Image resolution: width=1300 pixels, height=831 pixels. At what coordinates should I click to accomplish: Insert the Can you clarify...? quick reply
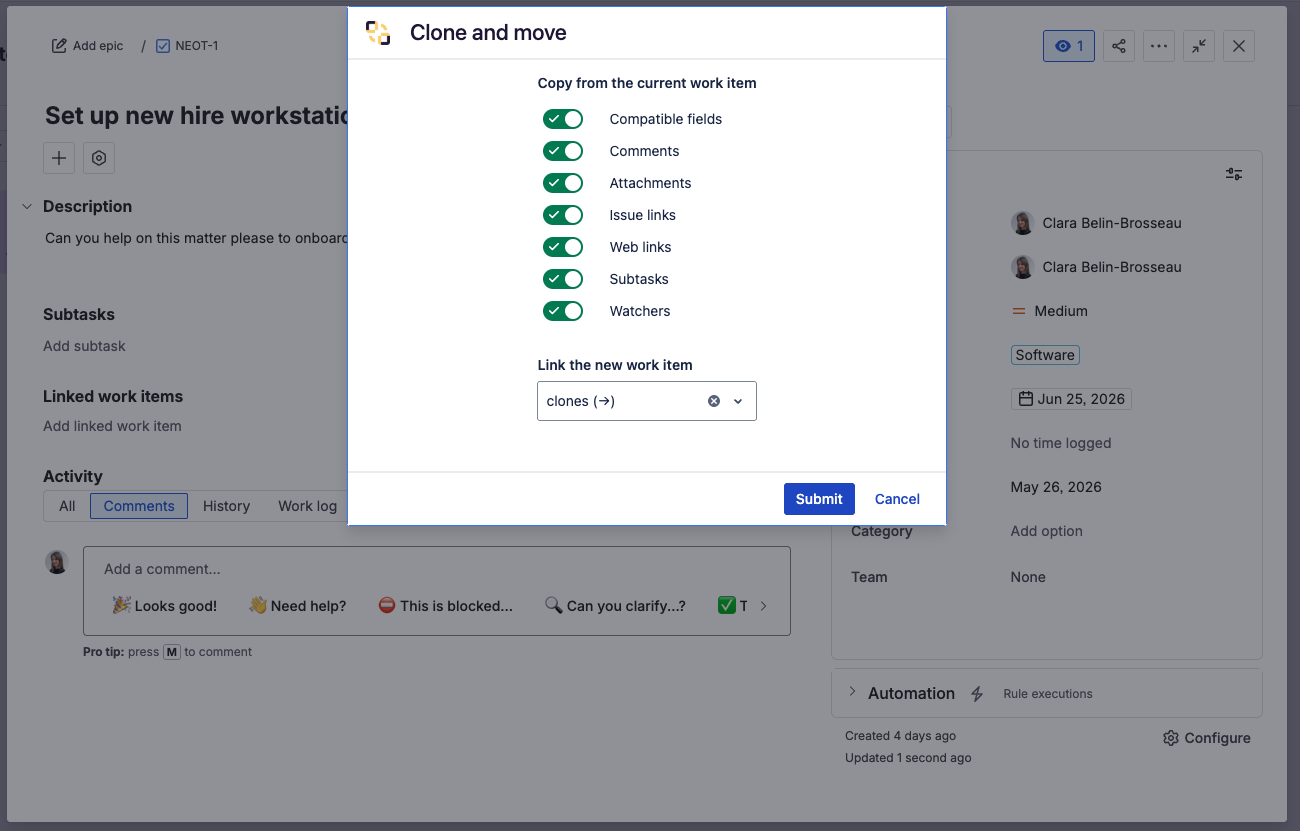click(x=615, y=606)
